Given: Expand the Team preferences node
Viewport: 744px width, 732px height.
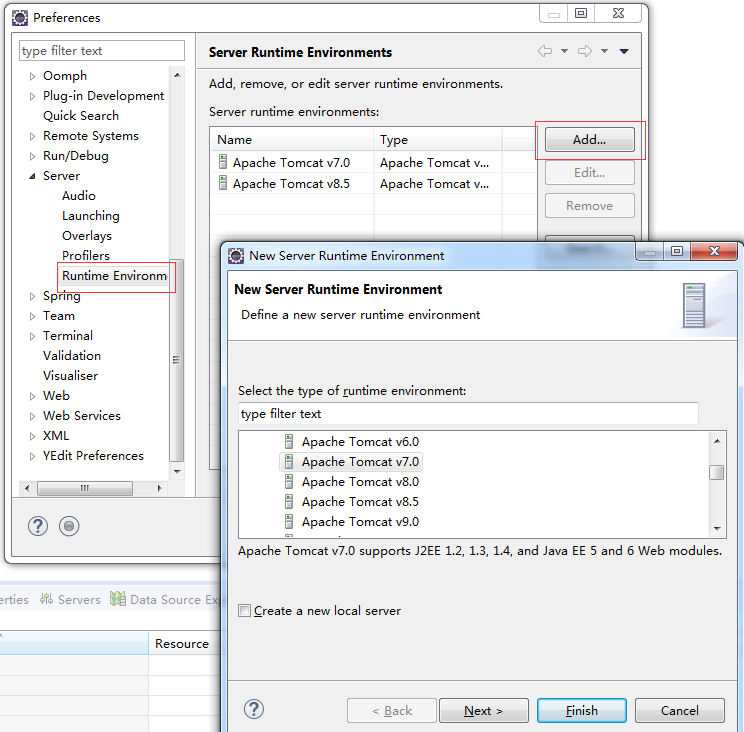Looking at the screenshot, I should [x=32, y=316].
